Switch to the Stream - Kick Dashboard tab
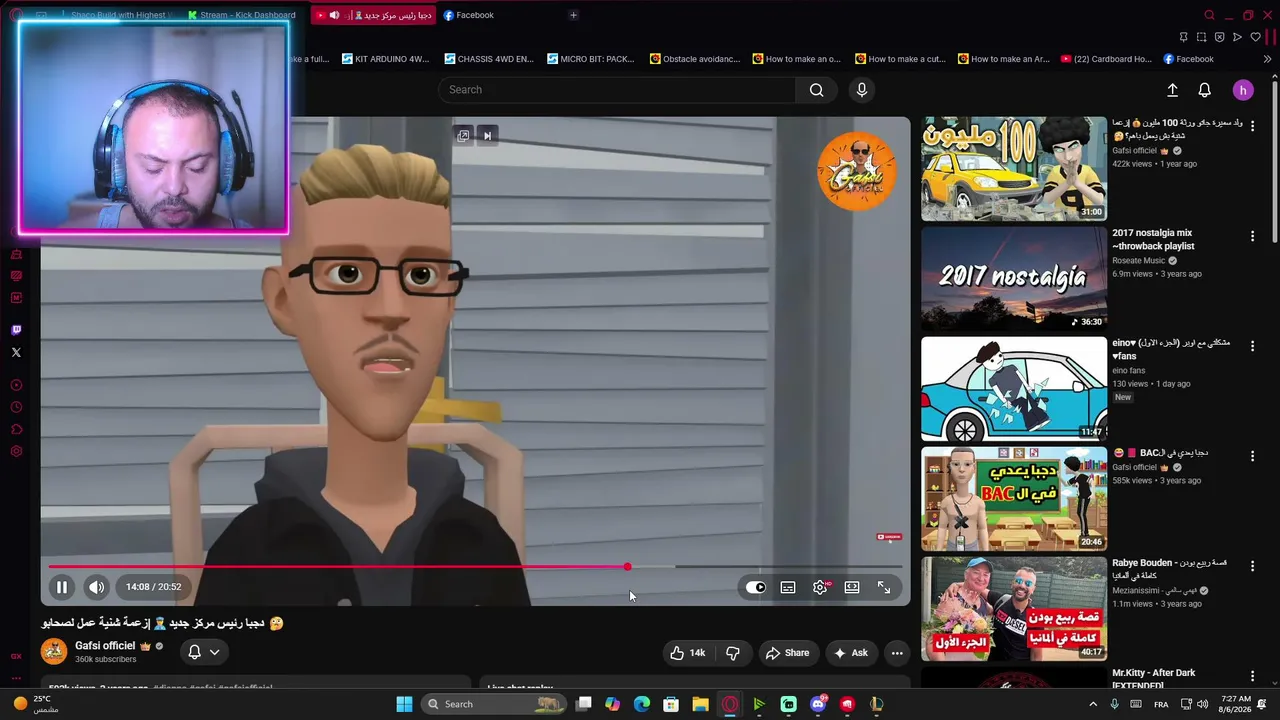1280x720 pixels. [241, 15]
